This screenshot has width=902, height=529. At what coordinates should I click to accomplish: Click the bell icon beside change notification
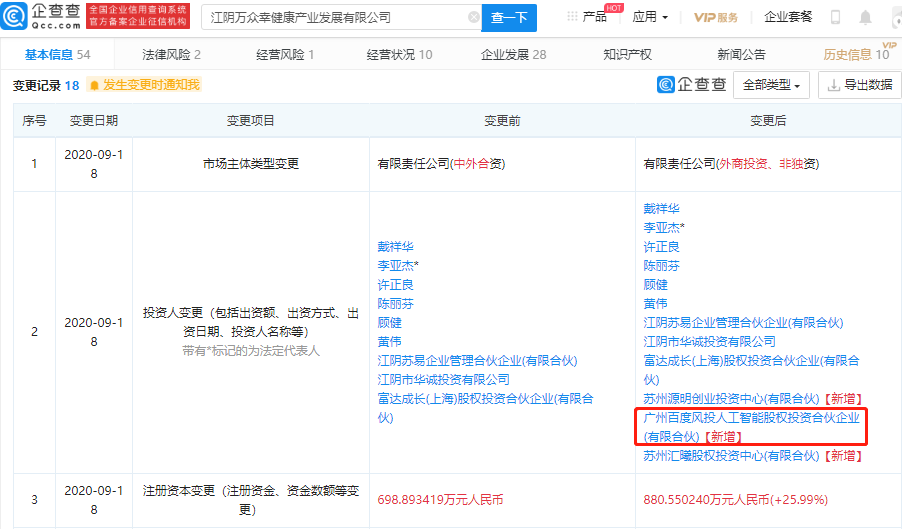click(x=94, y=85)
